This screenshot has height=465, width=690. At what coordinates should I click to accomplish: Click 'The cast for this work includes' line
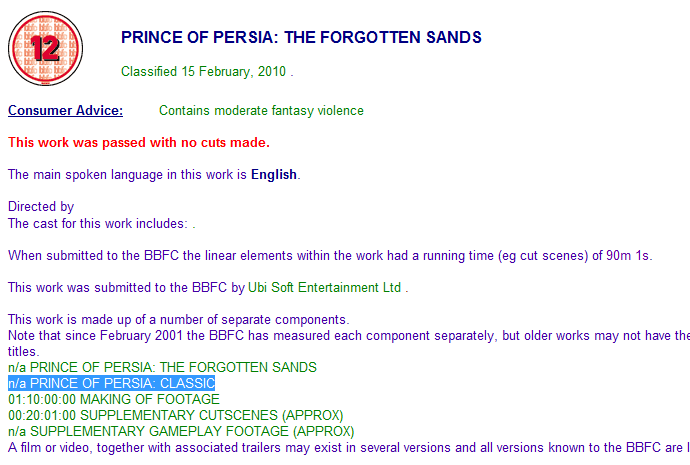coord(100,223)
